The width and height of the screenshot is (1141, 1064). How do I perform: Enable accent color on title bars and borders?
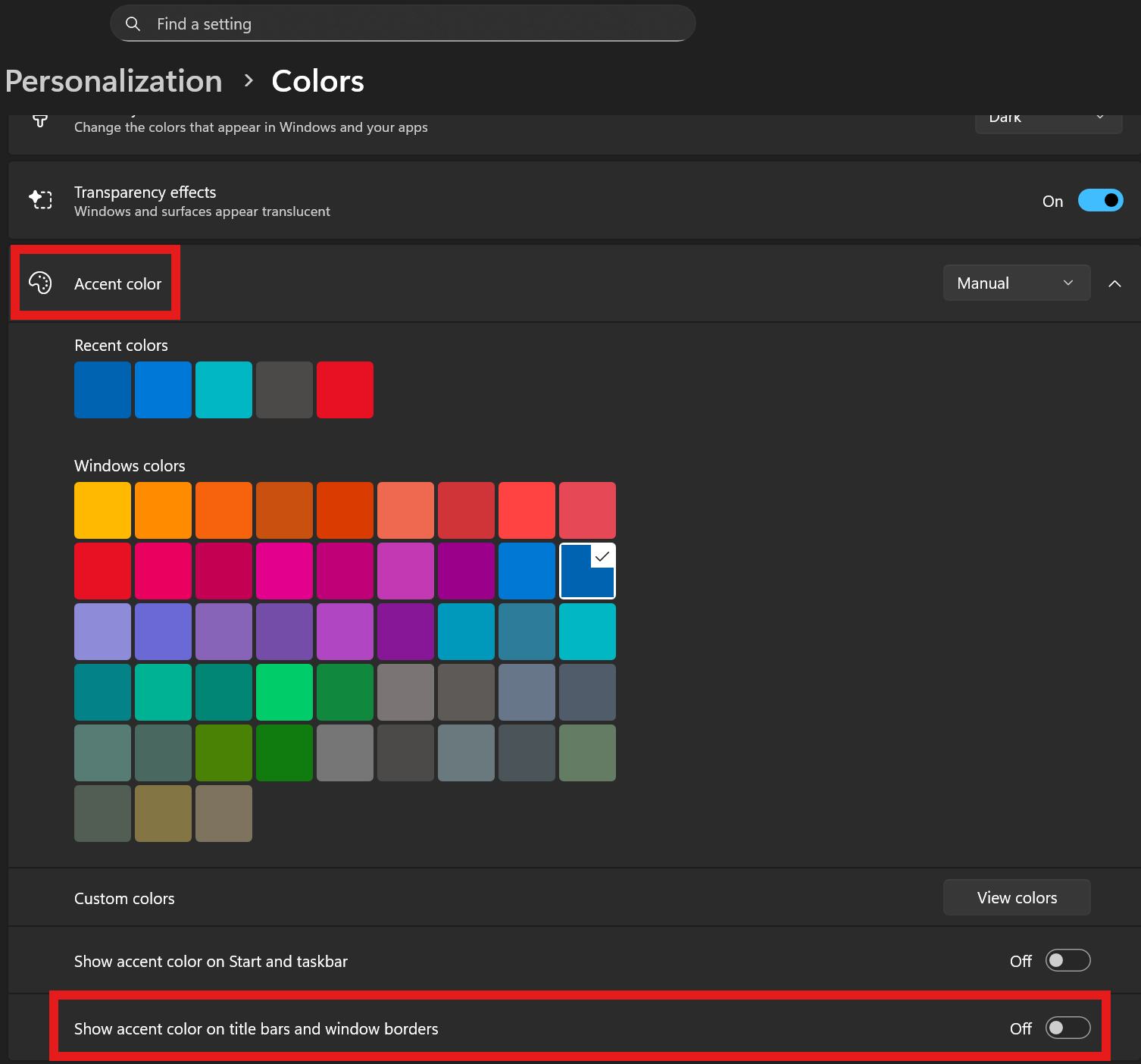coord(1068,1028)
